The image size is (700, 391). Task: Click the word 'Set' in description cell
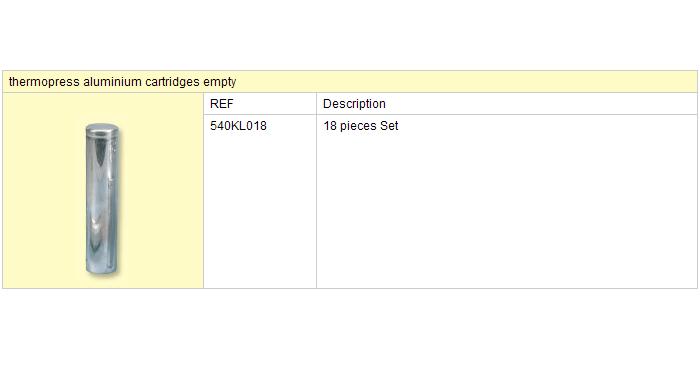tap(389, 126)
